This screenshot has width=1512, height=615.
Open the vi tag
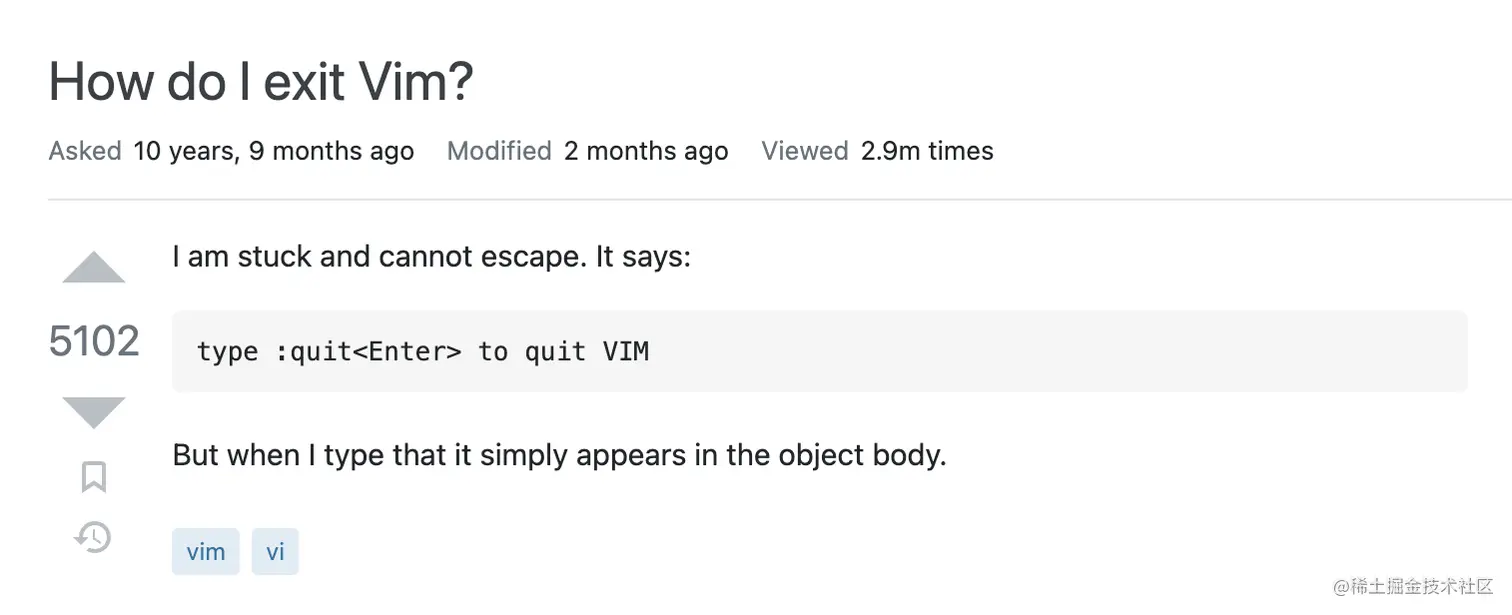[x=275, y=552]
